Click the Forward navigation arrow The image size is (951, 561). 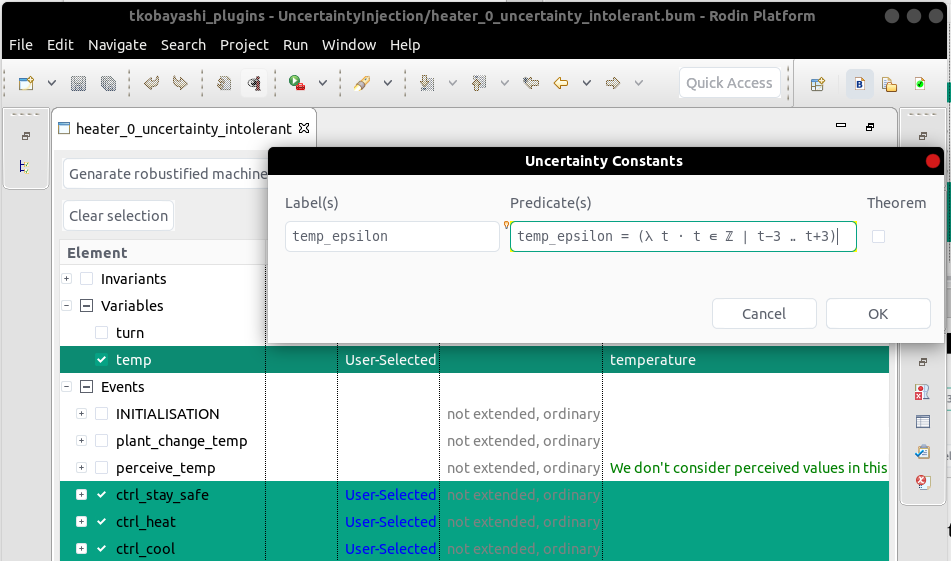(613, 83)
